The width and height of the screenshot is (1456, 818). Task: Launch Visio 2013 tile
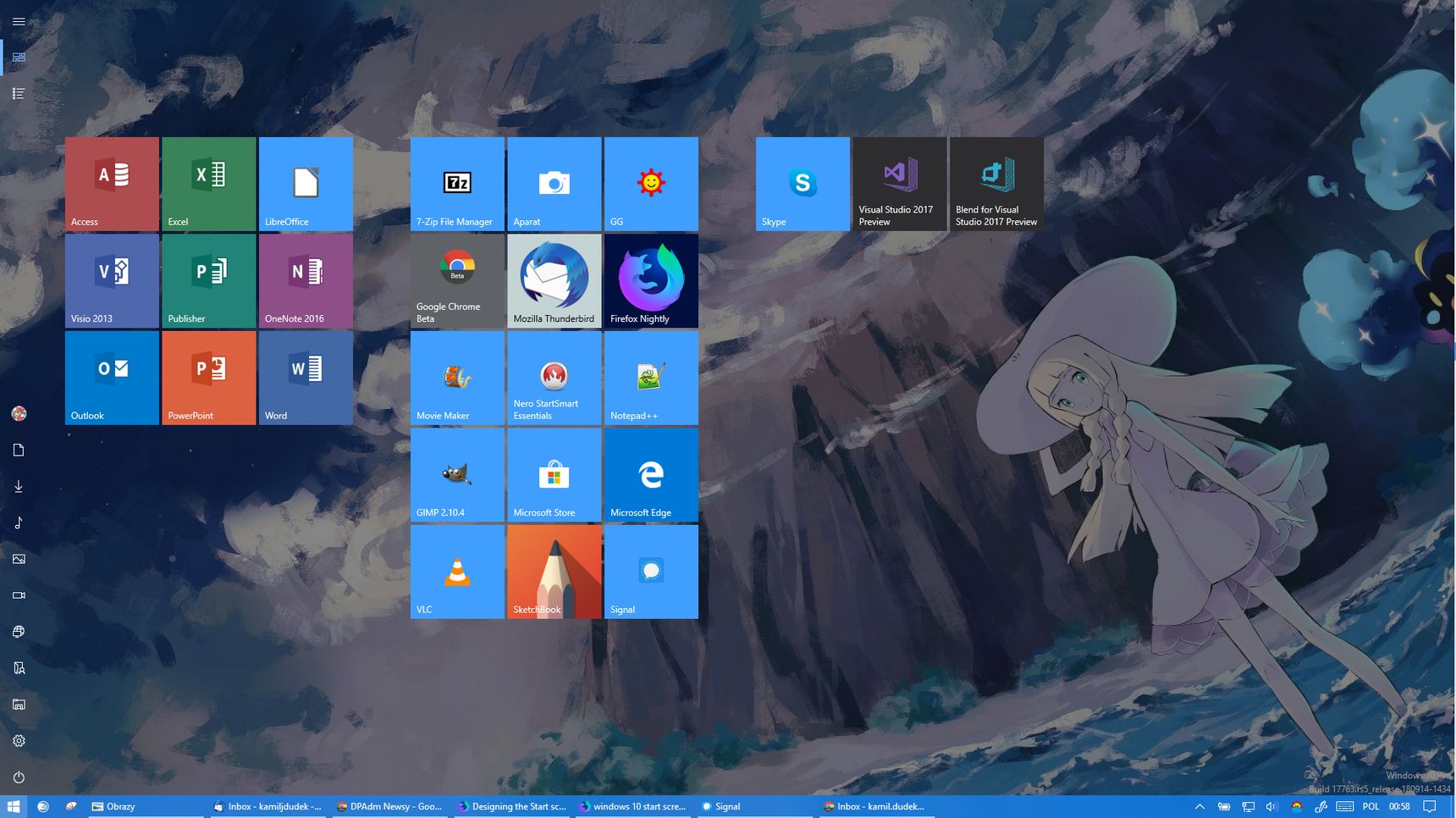pyautogui.click(x=112, y=281)
